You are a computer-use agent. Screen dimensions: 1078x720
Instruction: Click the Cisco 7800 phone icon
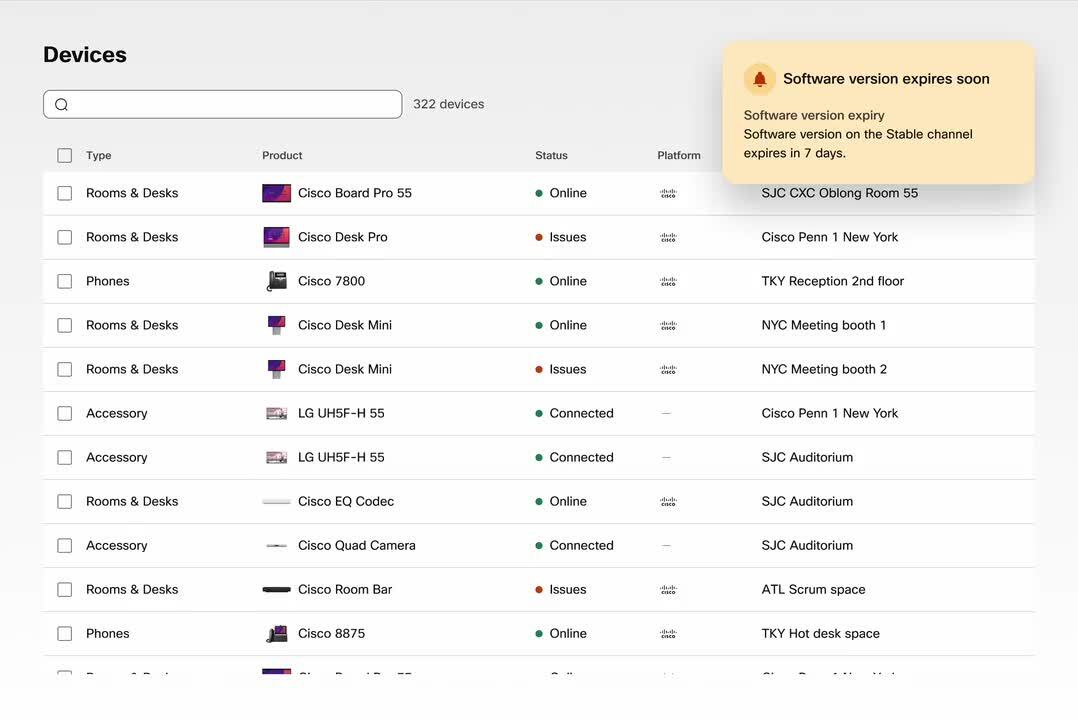pos(276,281)
